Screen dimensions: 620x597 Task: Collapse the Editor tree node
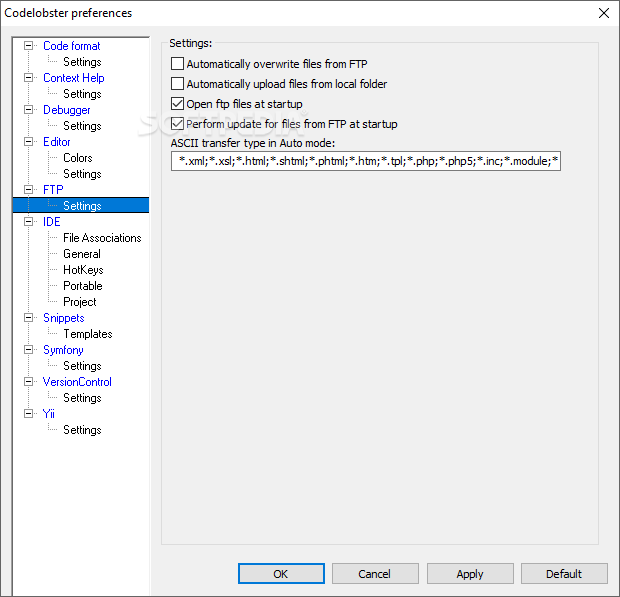pyautogui.click(x=28, y=142)
